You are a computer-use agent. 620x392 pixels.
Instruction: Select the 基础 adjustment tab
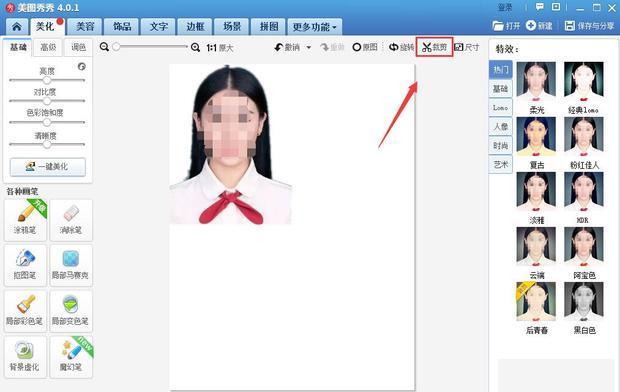[x=18, y=47]
